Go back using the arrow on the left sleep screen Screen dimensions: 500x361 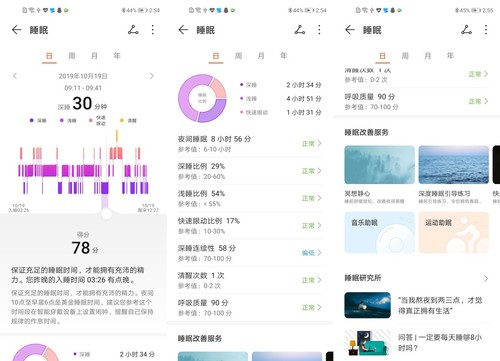[x=16, y=30]
